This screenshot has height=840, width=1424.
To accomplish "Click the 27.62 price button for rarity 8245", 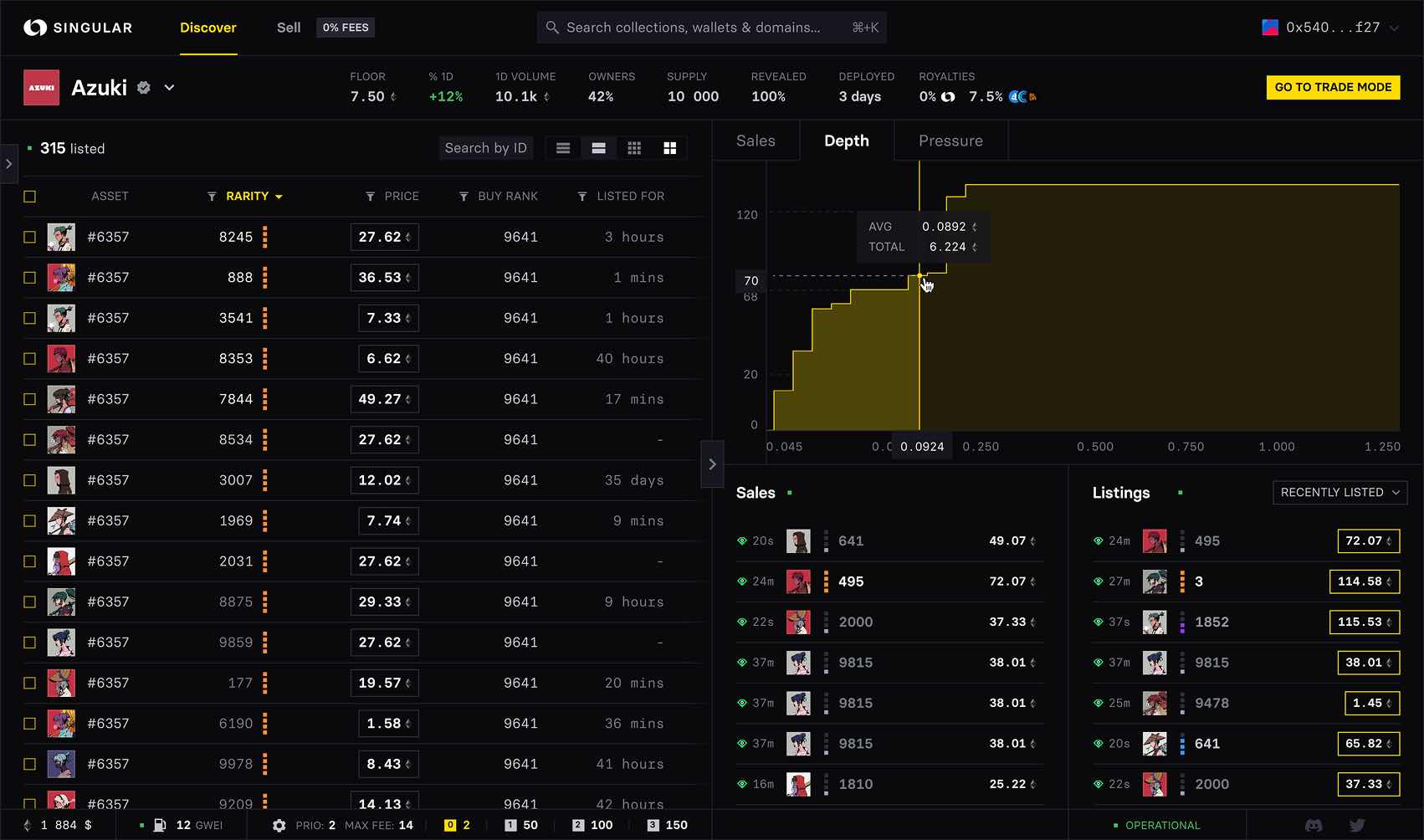I will point(384,237).
